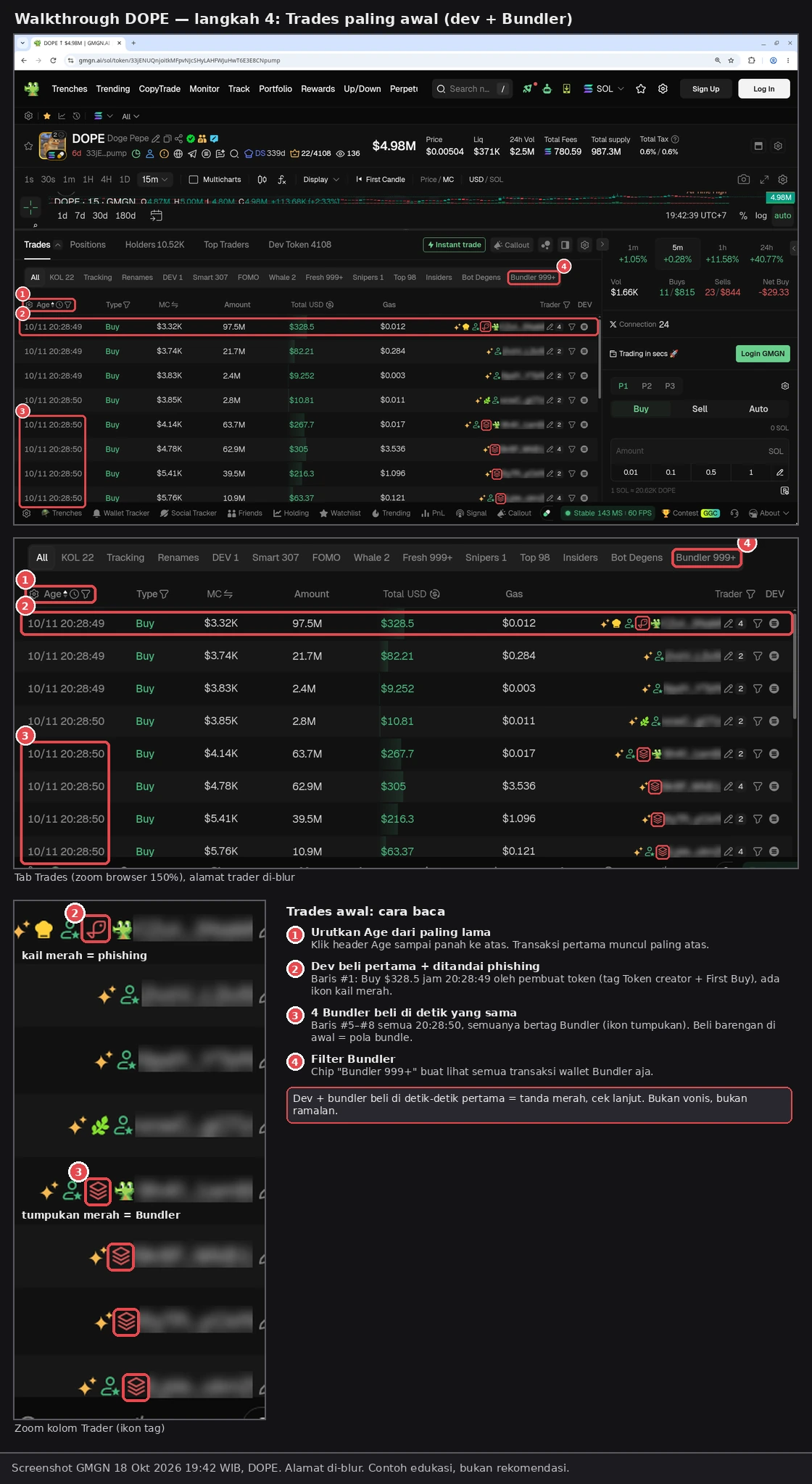The height and width of the screenshot is (1484, 812).
Task: Expand side panel arrow beside trades gear
Action: click(x=602, y=245)
